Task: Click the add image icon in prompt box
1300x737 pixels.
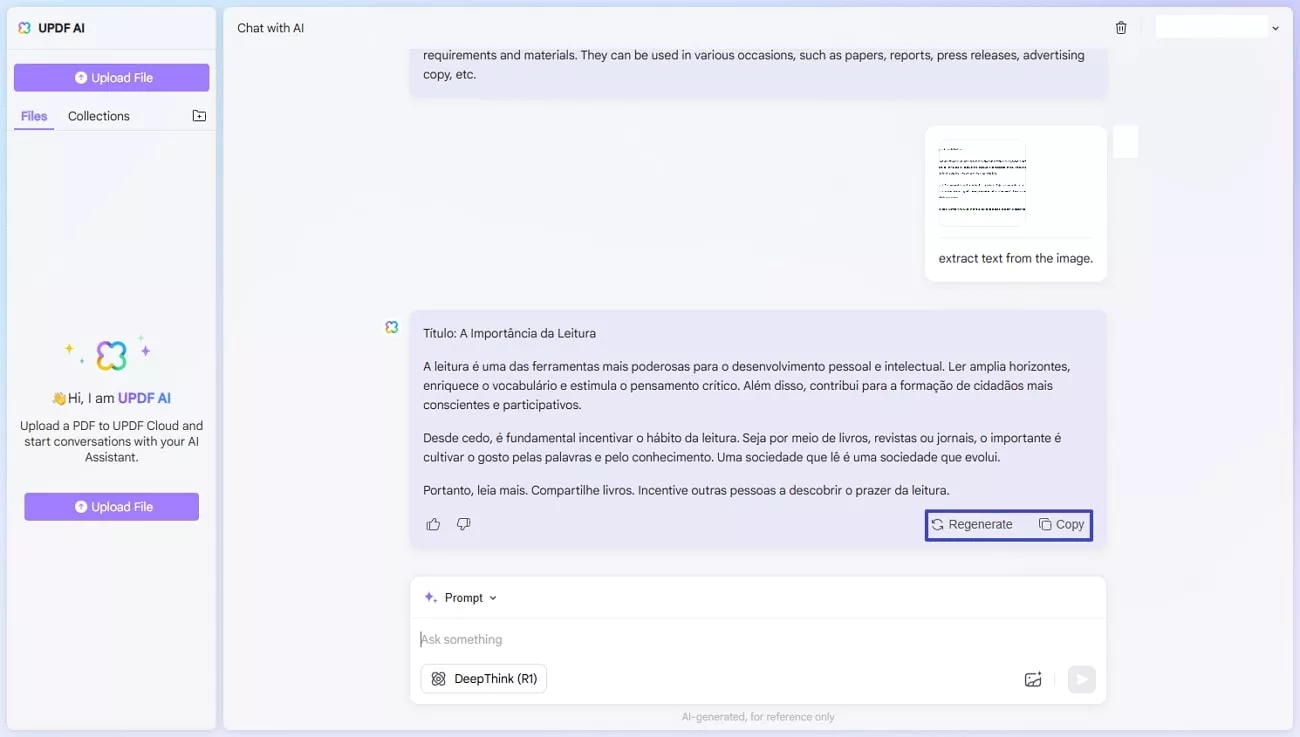Action: pyautogui.click(x=1033, y=680)
